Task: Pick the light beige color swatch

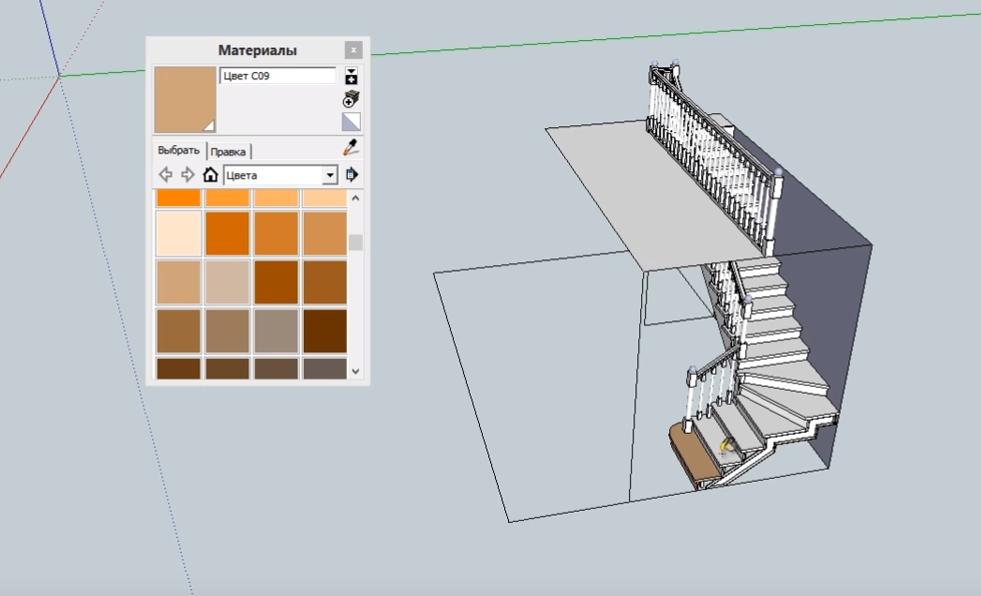Action: [227, 282]
